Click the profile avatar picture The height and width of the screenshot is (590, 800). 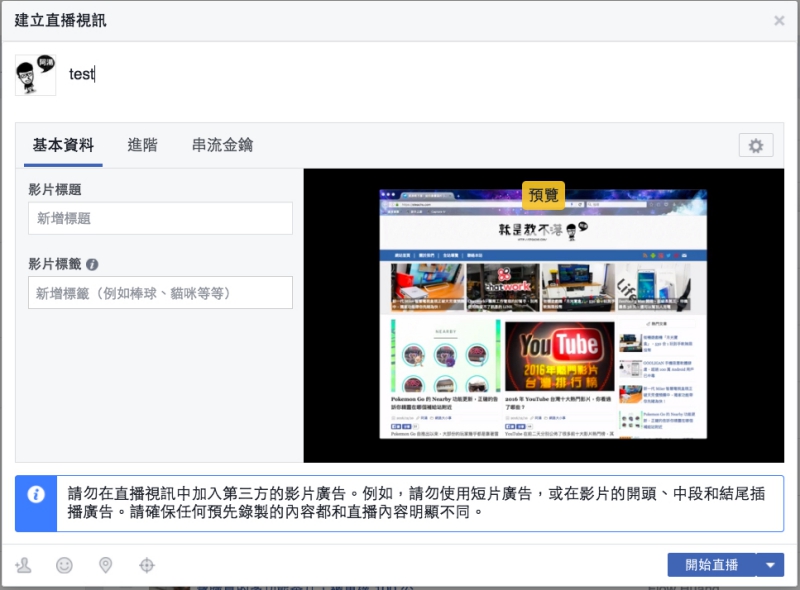point(35,75)
